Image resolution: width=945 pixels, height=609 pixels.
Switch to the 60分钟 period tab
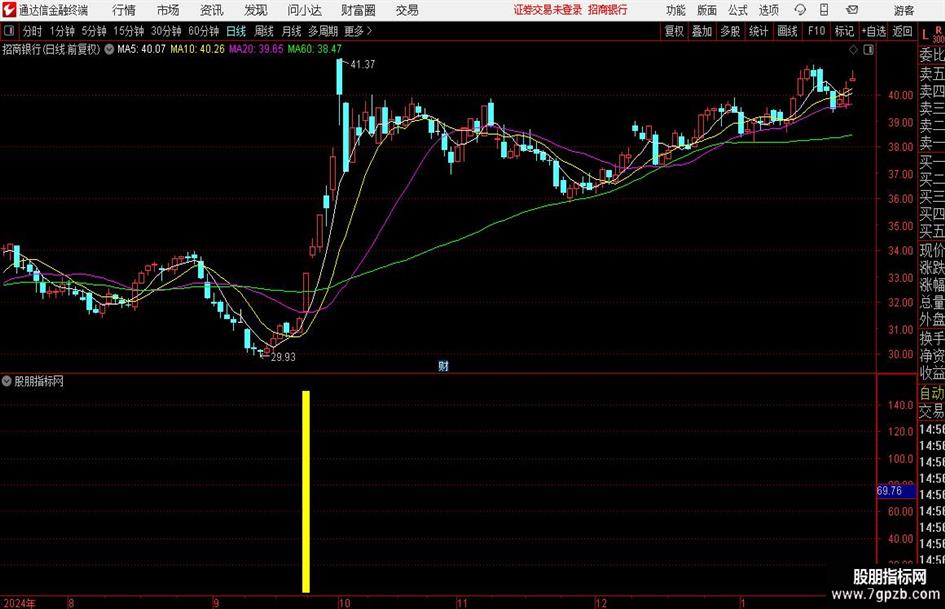point(204,31)
